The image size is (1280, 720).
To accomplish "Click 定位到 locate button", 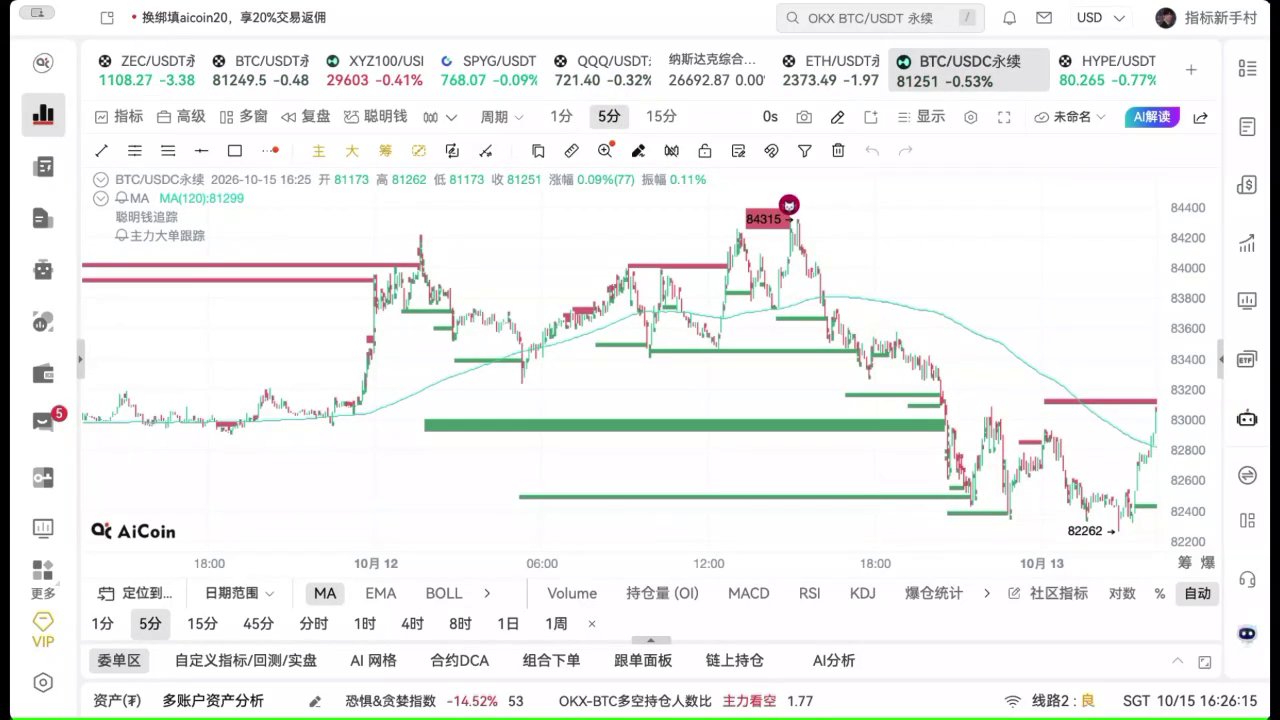I will pyautogui.click(x=137, y=593).
